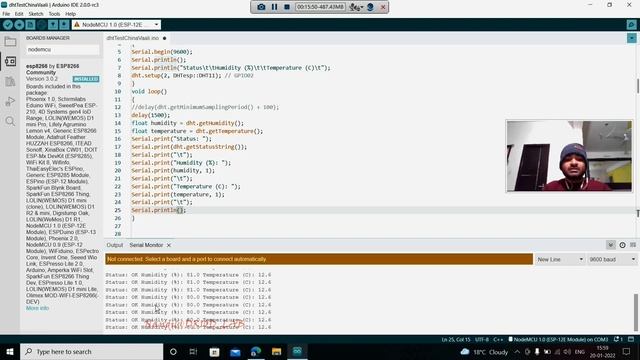Click 'C++' language in status bar
This screenshot has height=360, width=640.
[x=498, y=339]
